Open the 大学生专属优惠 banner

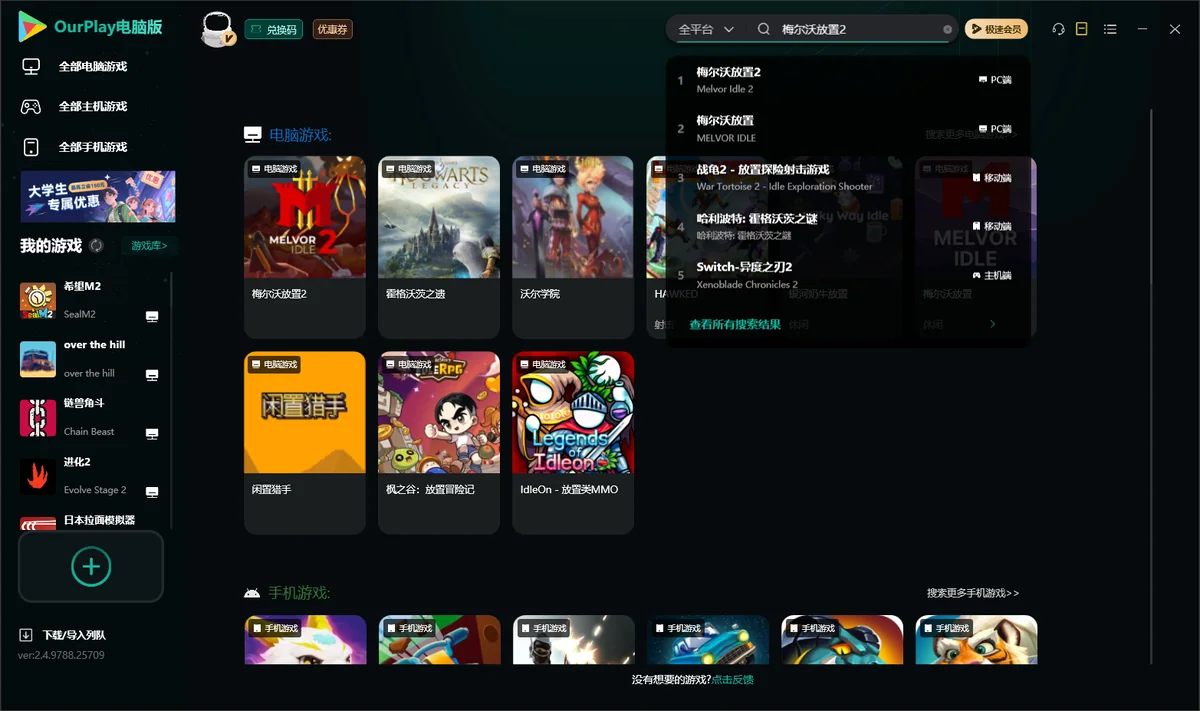tap(98, 196)
